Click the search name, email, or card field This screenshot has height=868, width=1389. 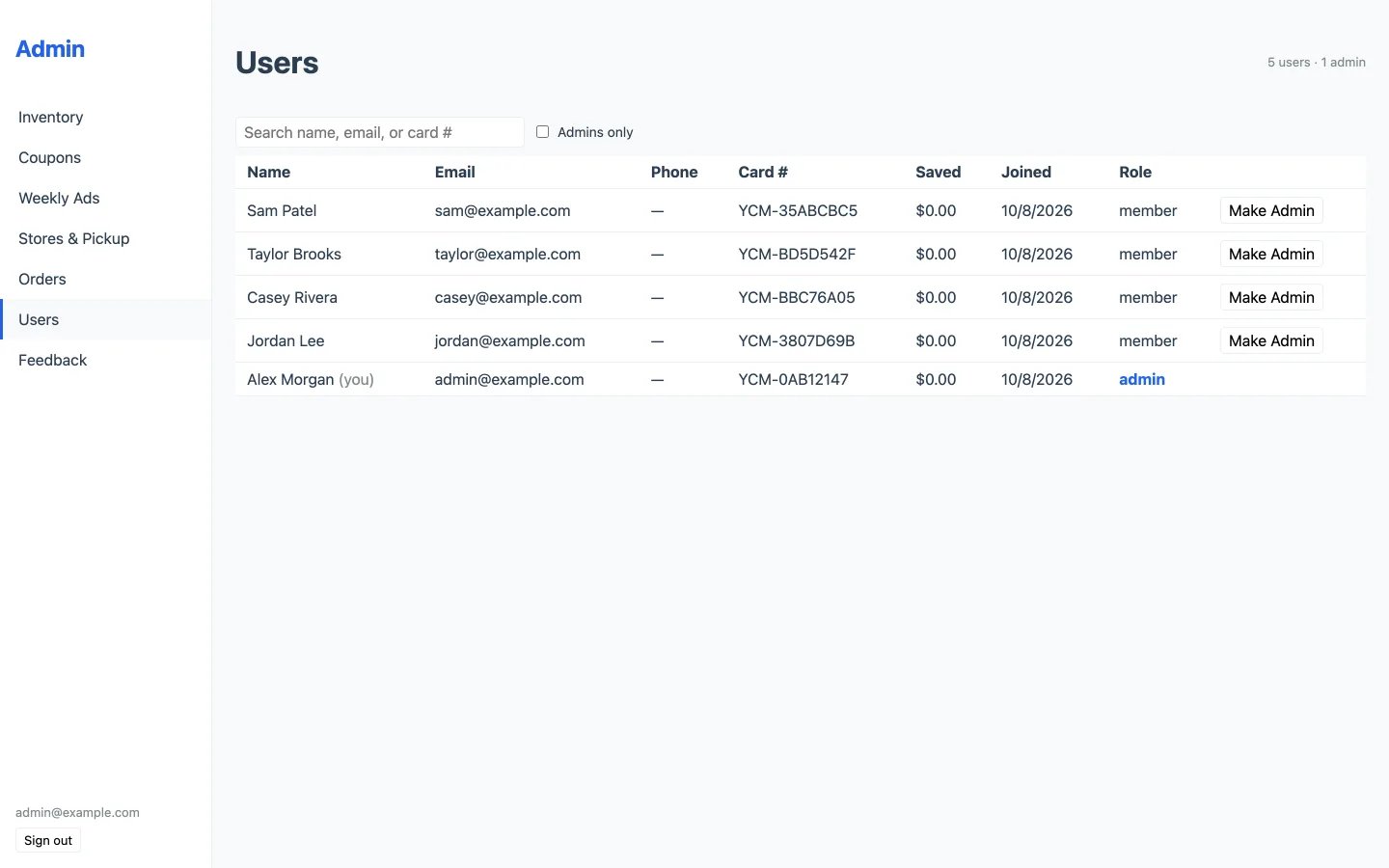click(380, 132)
